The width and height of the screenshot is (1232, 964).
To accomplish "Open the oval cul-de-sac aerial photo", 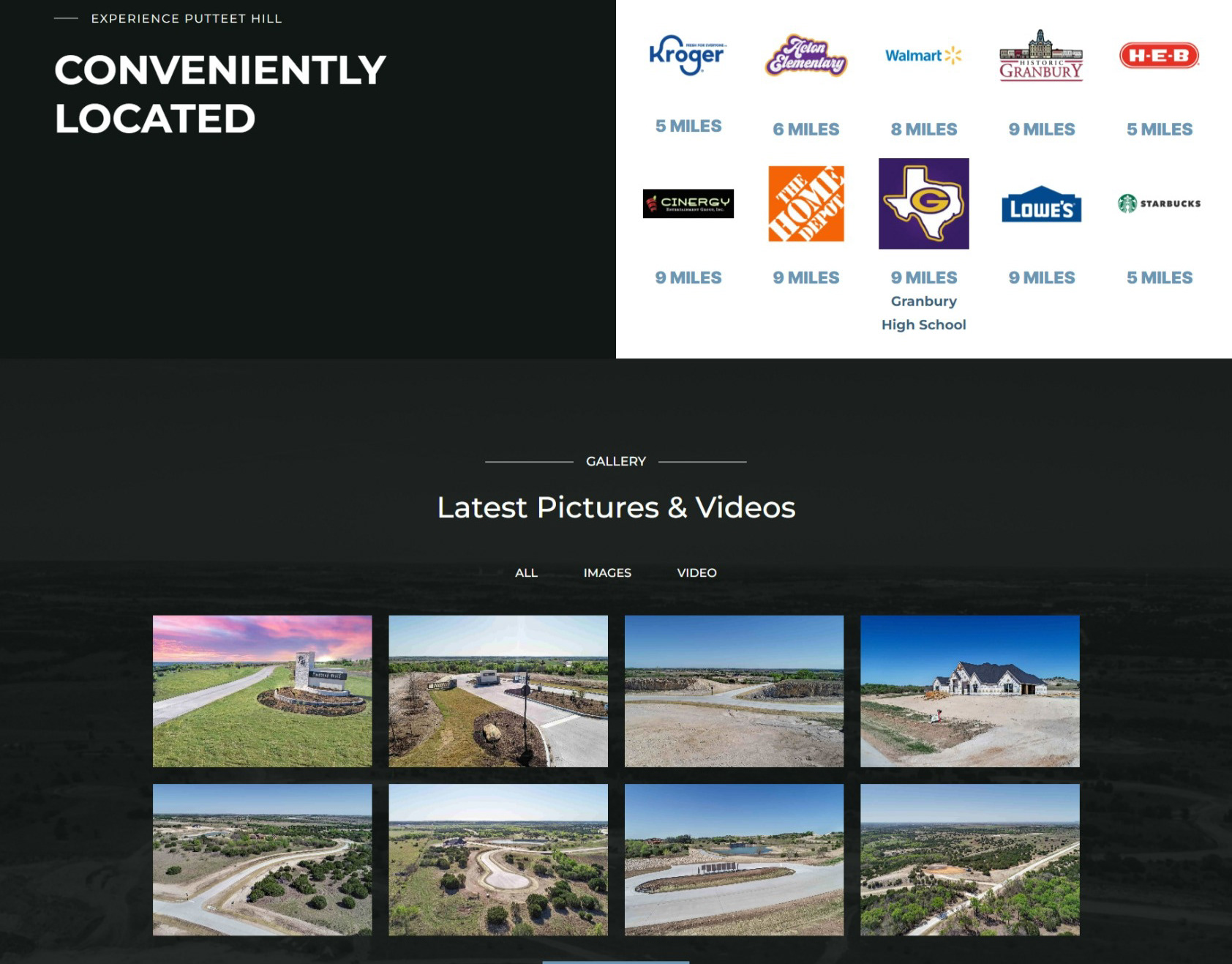I will 498,860.
